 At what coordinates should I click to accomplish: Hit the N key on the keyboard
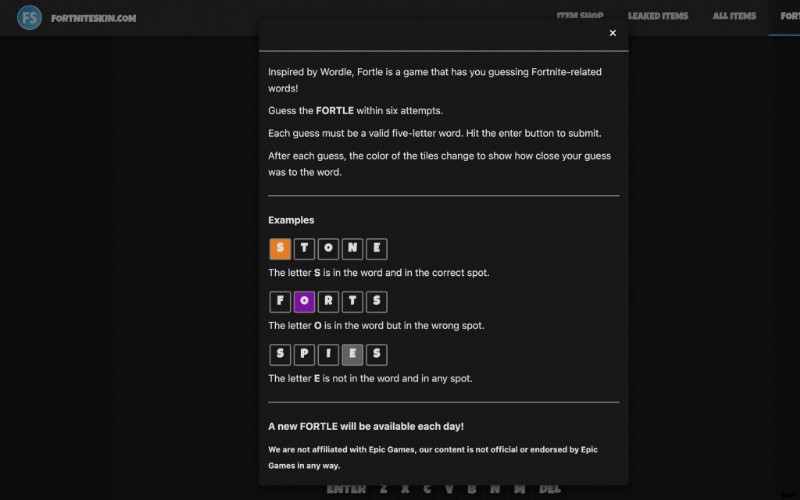(x=494, y=489)
